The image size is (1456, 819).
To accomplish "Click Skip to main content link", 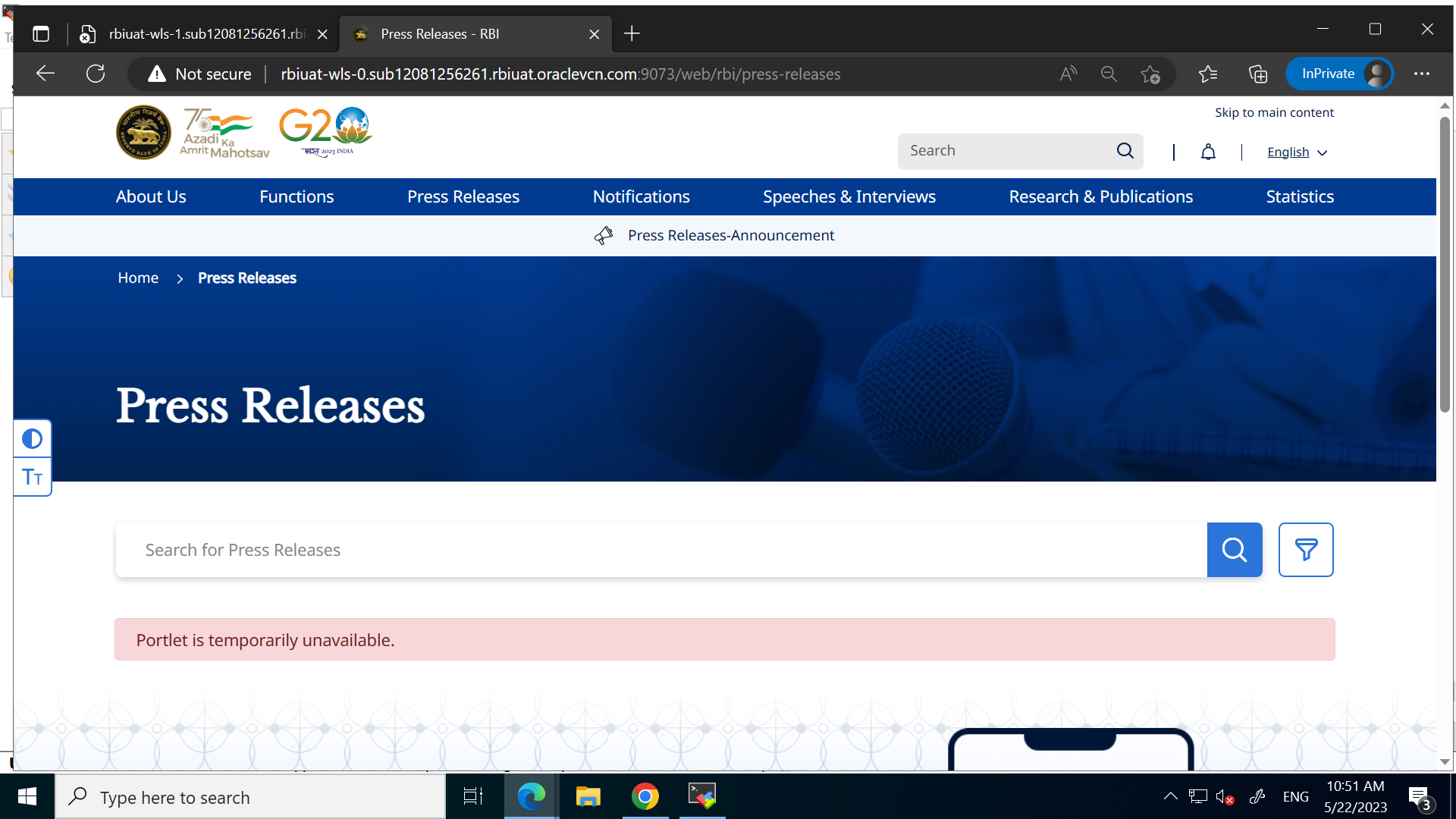I will click(x=1274, y=112).
